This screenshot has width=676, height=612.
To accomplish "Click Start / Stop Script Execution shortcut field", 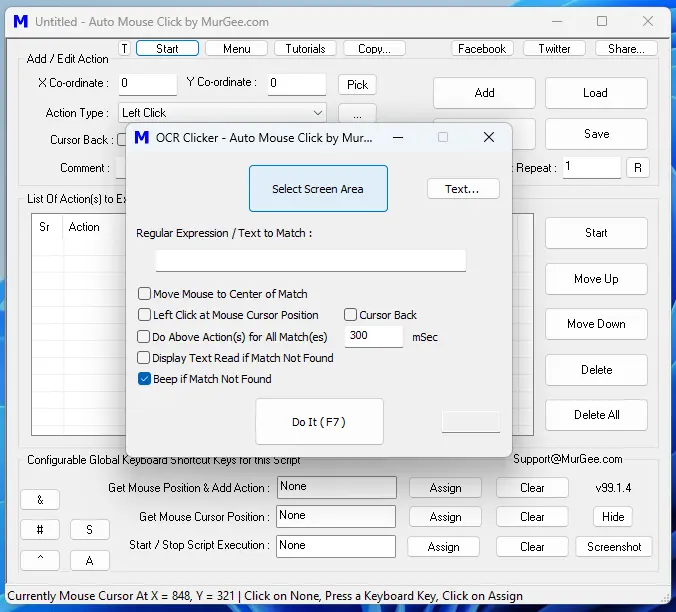I will pos(336,546).
